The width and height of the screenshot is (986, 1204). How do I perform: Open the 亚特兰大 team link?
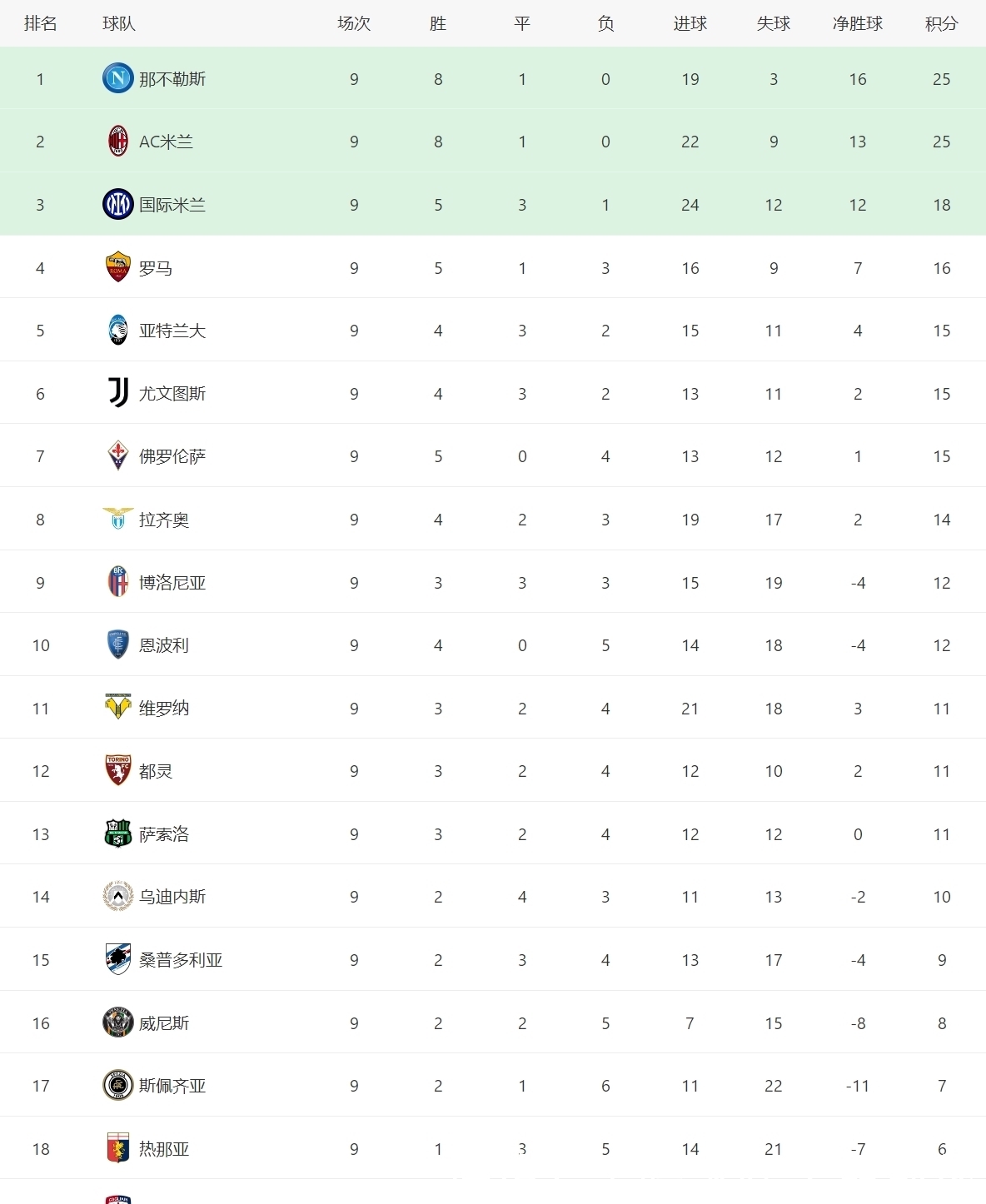point(172,331)
